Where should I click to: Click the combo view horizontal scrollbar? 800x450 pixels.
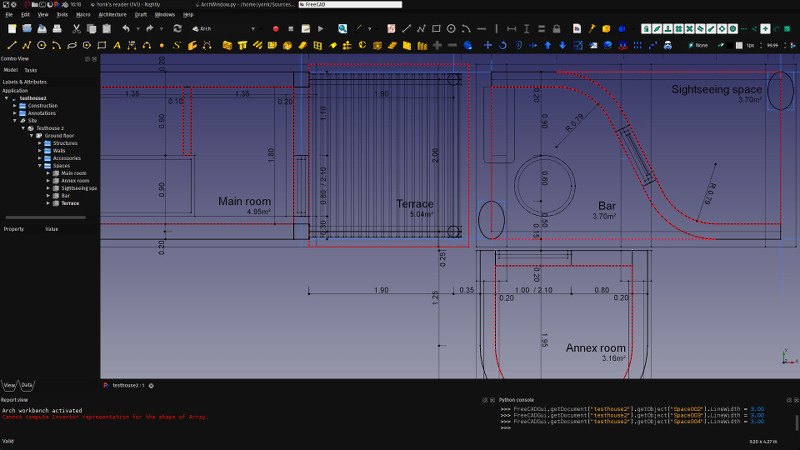45,217
